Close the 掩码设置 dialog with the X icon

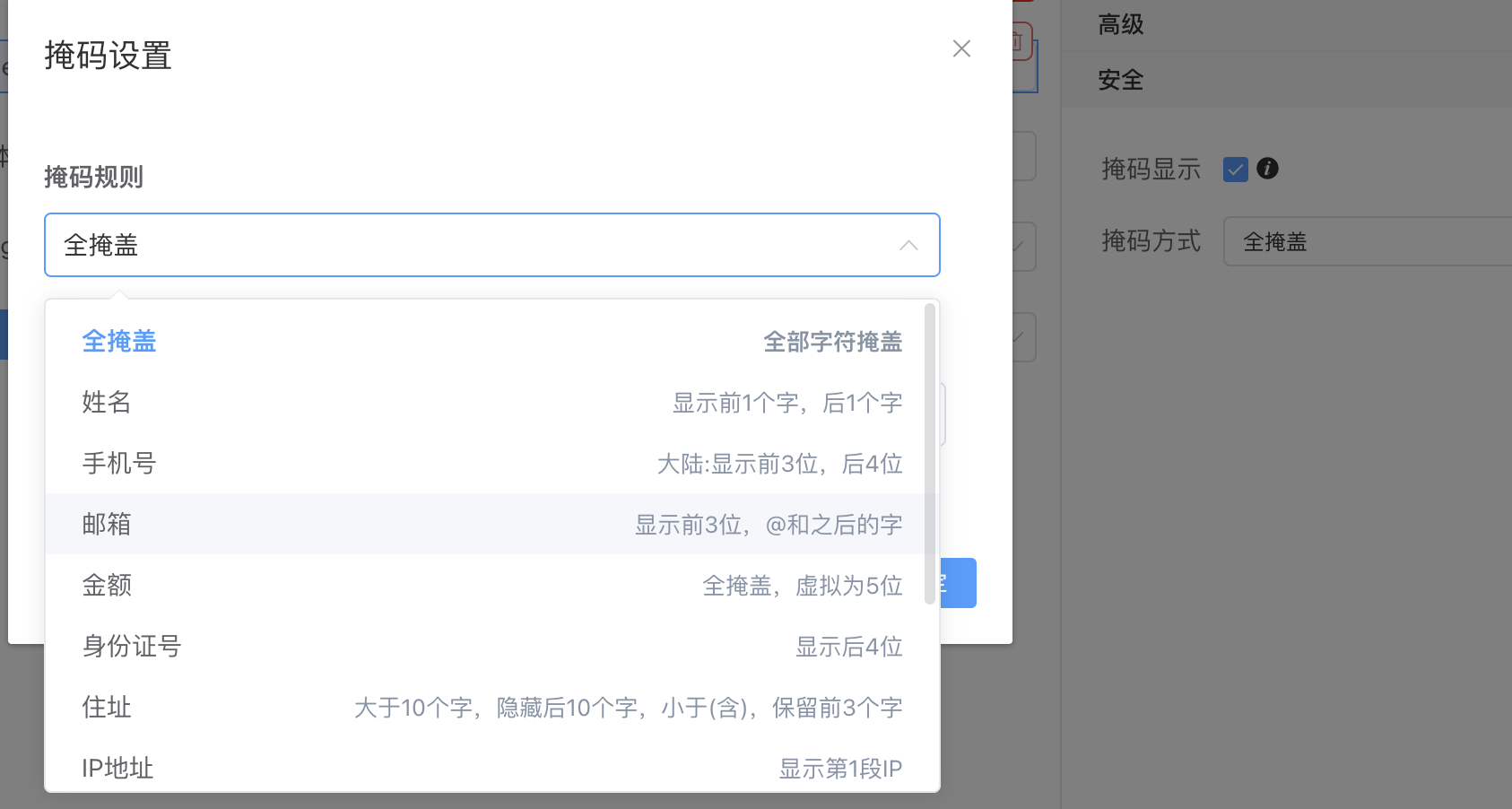[x=961, y=48]
